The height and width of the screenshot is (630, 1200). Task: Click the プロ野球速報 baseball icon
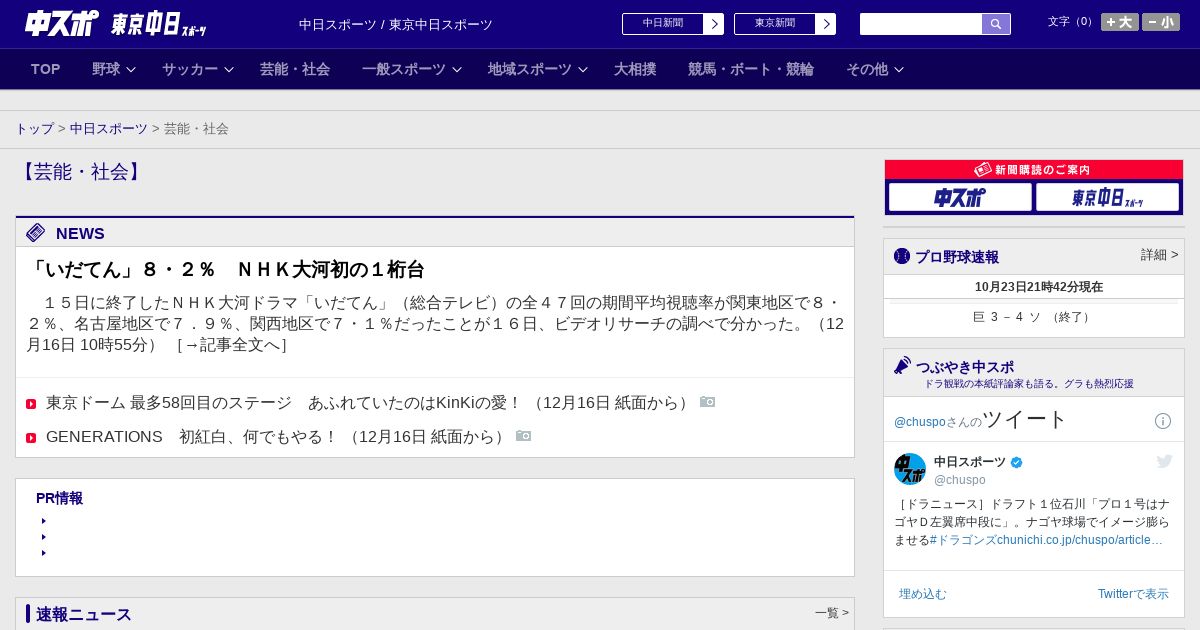pos(902,256)
